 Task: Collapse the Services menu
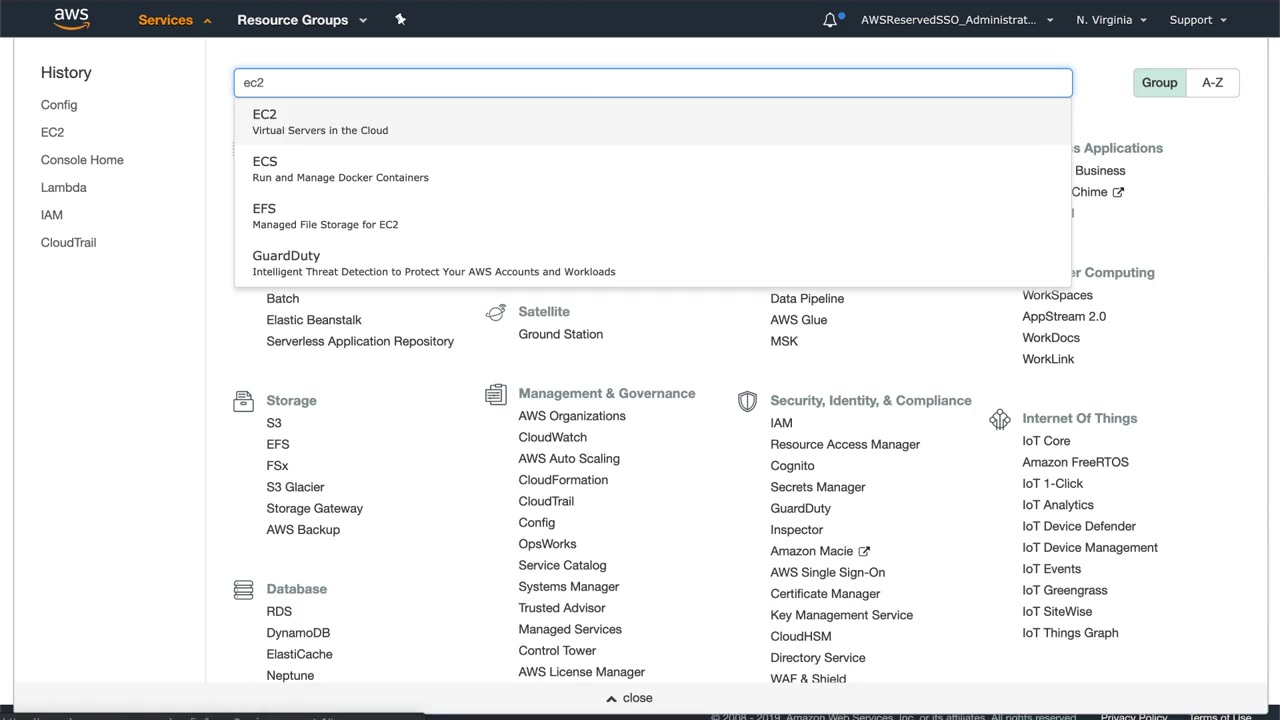(174, 20)
